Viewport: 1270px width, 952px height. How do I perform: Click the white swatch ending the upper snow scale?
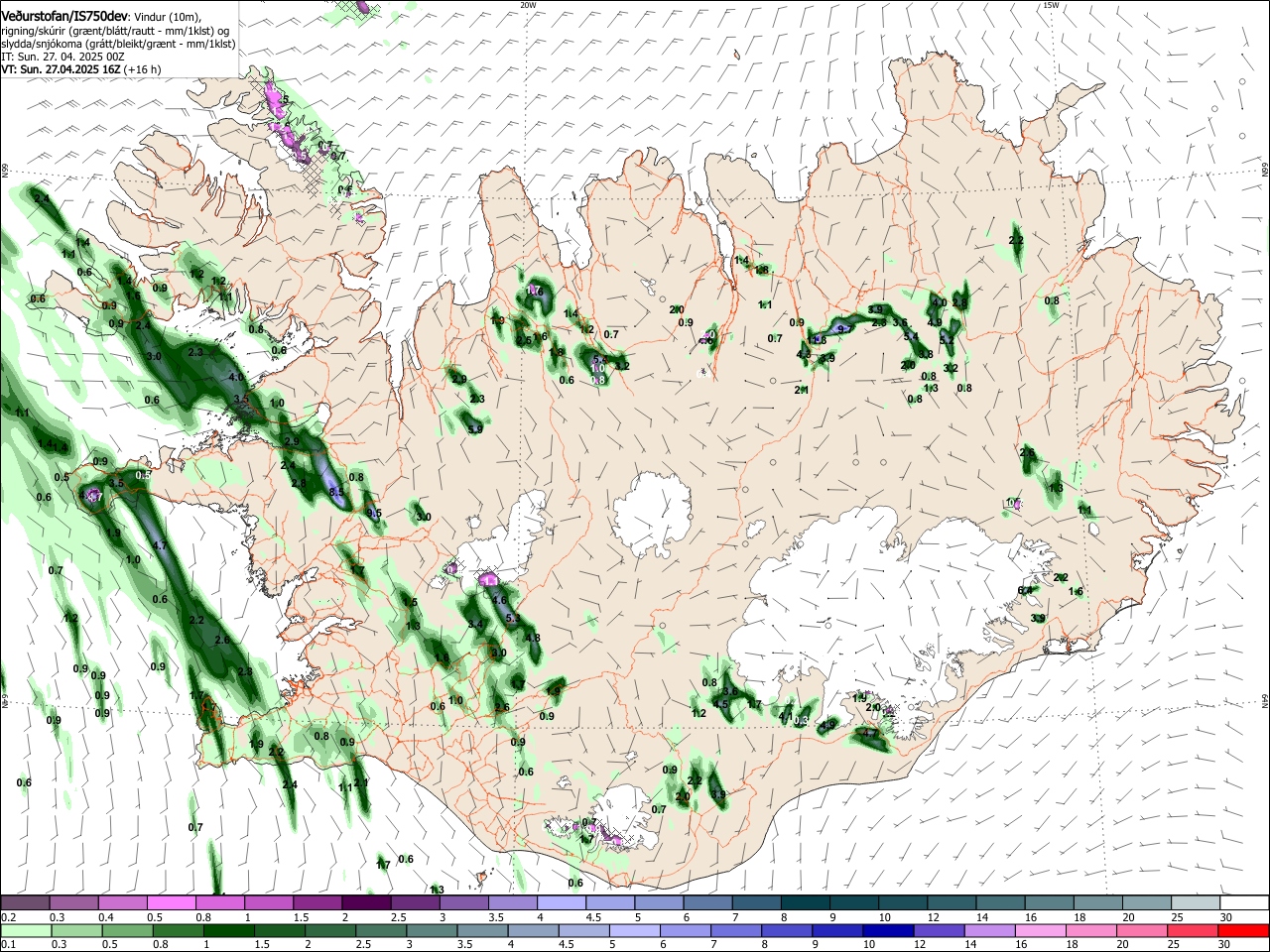tap(1244, 902)
